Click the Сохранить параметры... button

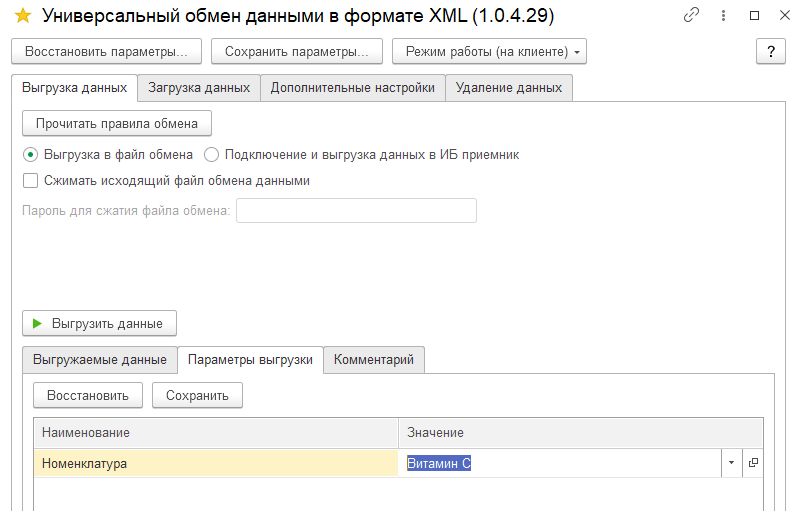296,51
